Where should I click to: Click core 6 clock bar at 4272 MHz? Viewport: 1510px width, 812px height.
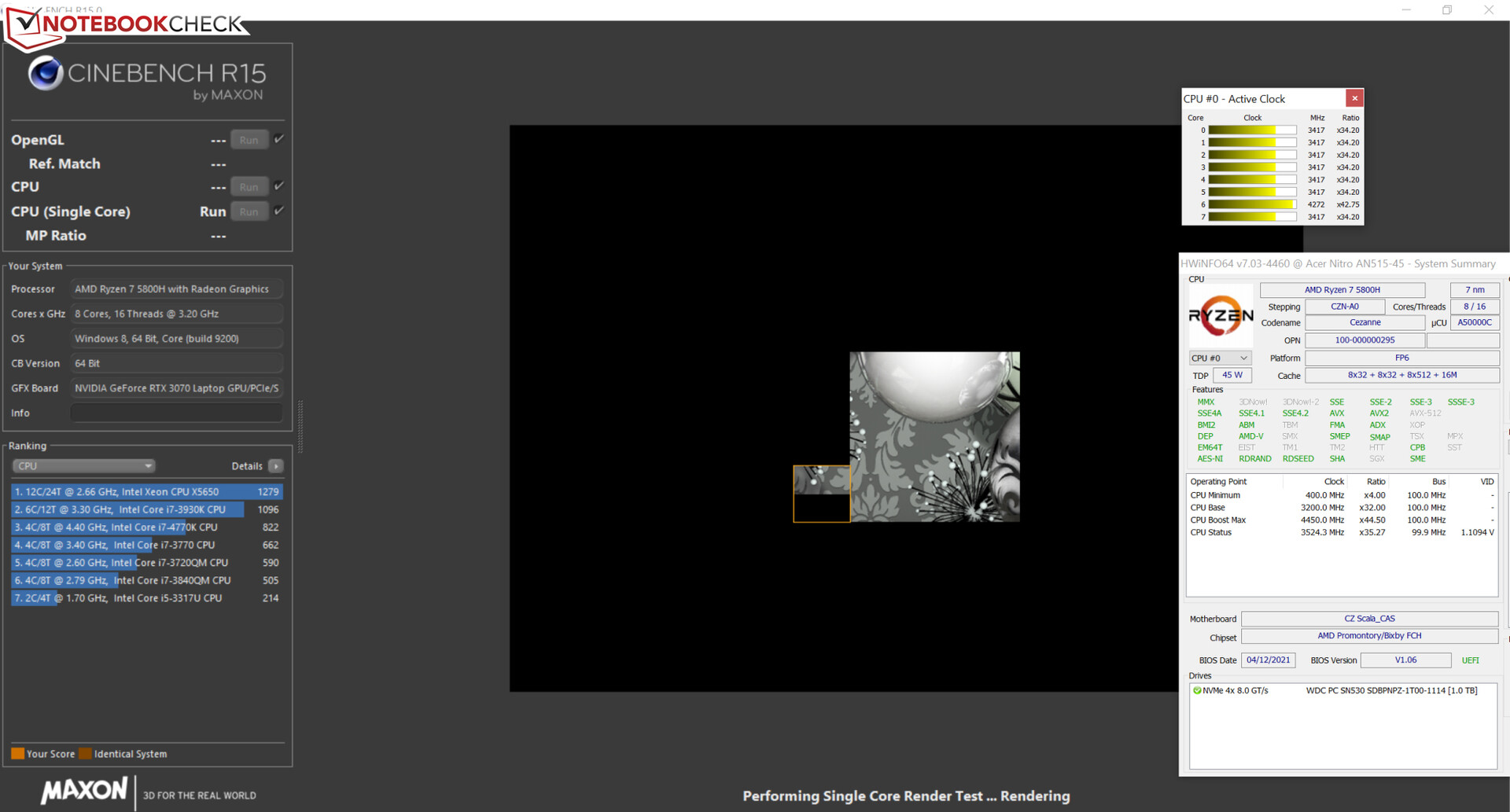pyautogui.click(x=1252, y=204)
